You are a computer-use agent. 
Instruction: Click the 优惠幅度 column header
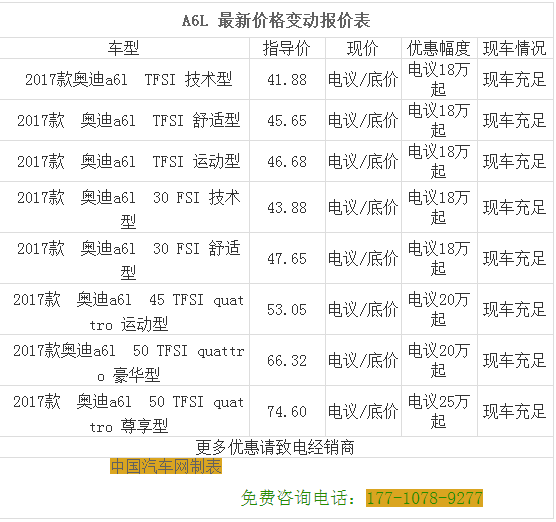click(x=439, y=48)
